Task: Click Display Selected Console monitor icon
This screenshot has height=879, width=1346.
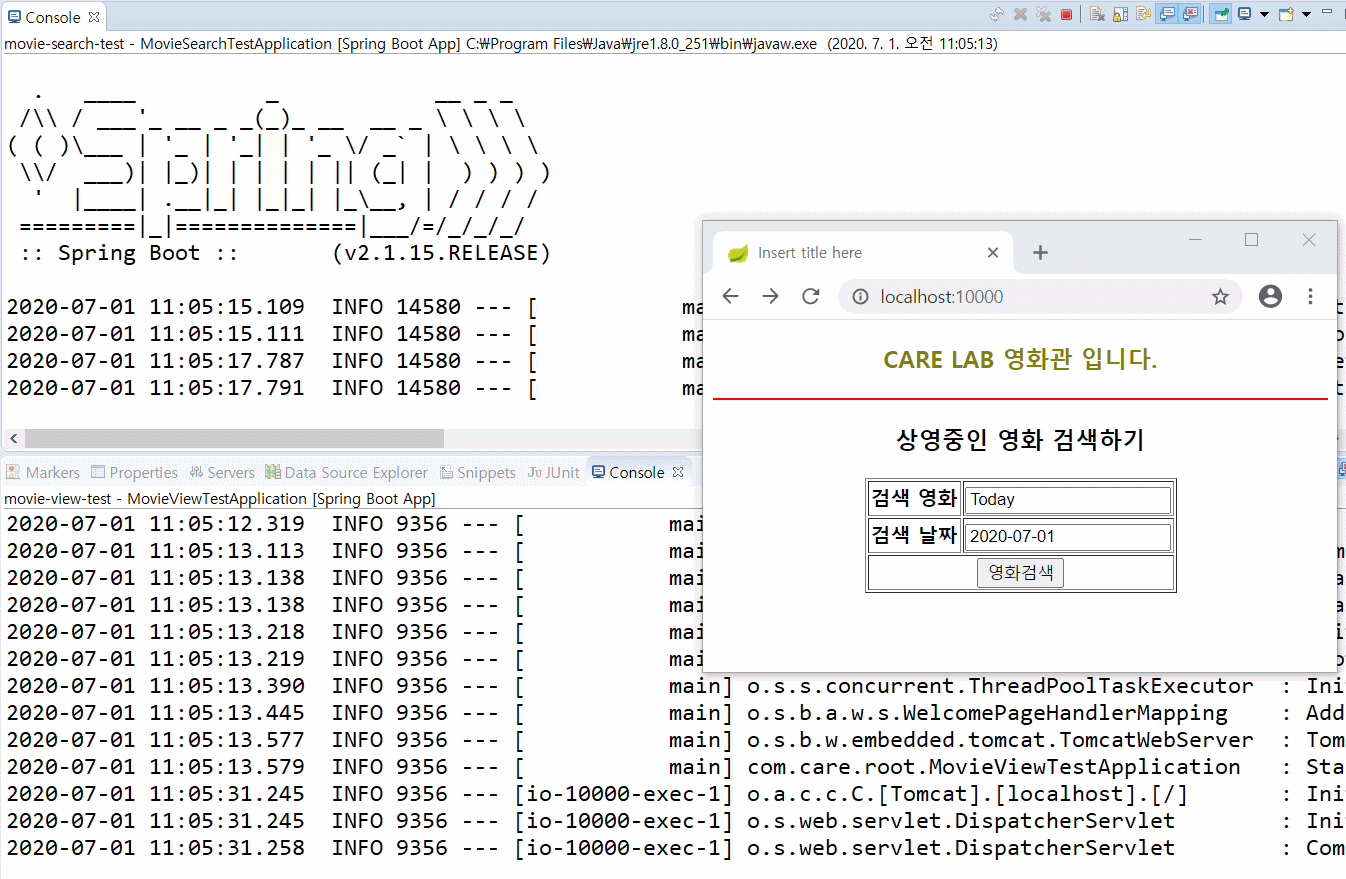Action: 1244,14
